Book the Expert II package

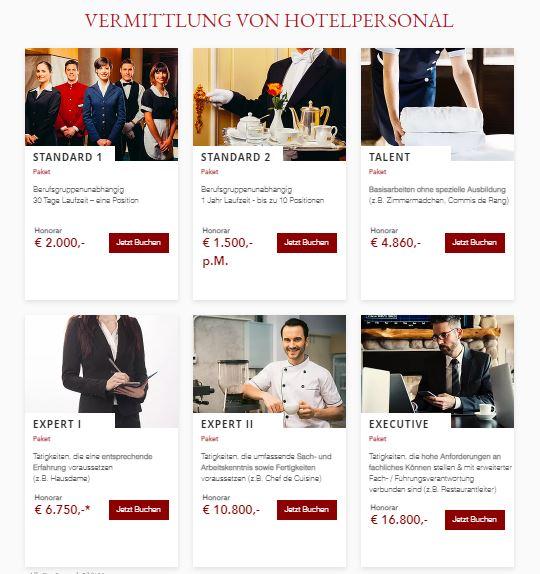[x=307, y=510]
